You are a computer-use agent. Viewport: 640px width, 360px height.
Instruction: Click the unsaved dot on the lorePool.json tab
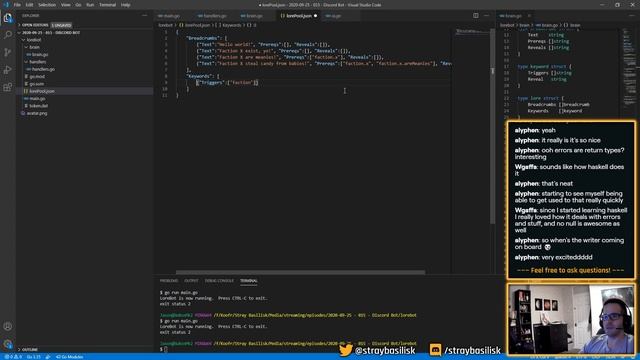click(x=316, y=16)
